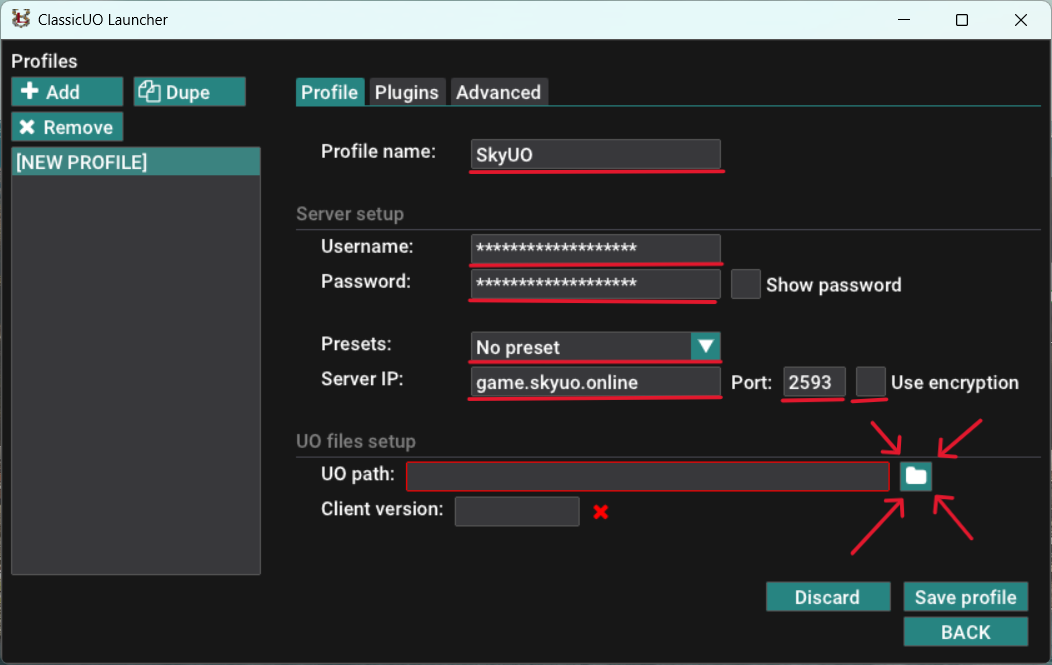Click the Profile name field
1052x665 pixels.
(x=596, y=154)
